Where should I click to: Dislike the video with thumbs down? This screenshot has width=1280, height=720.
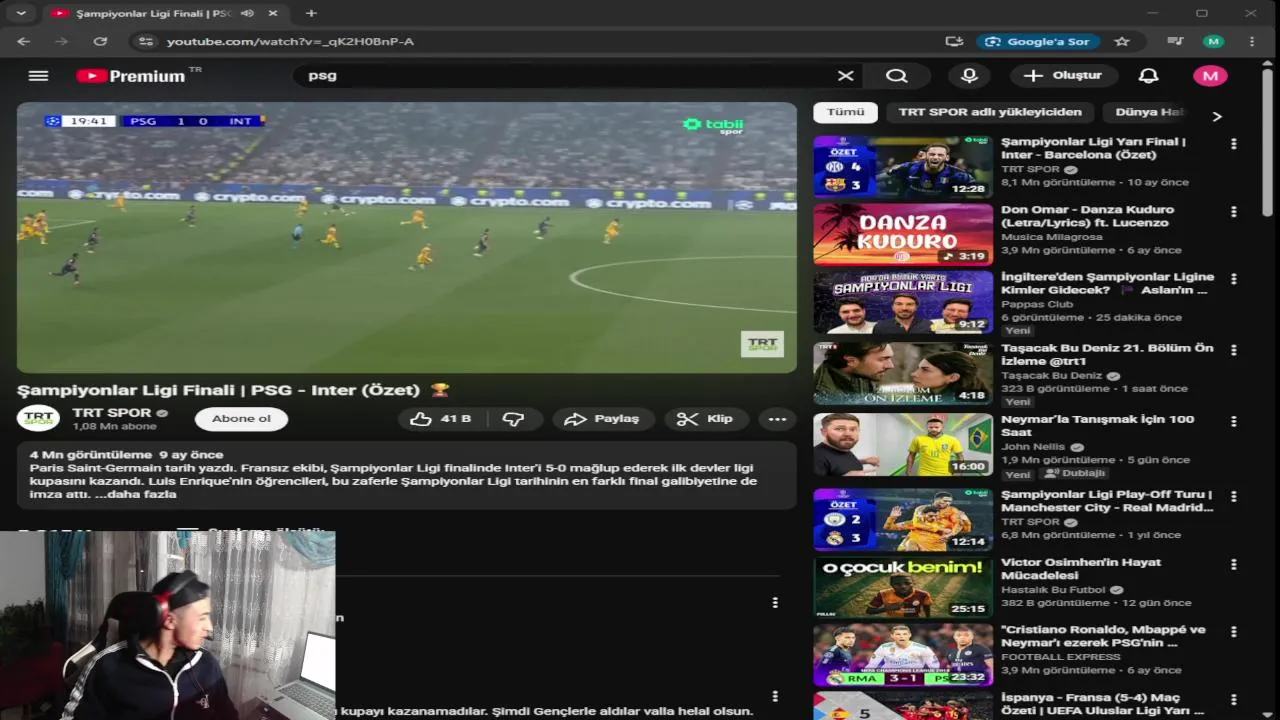pyautogui.click(x=513, y=419)
